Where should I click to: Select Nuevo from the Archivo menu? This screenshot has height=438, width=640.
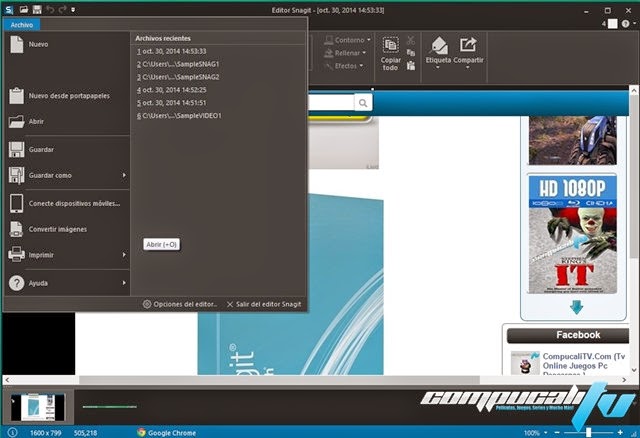point(67,44)
